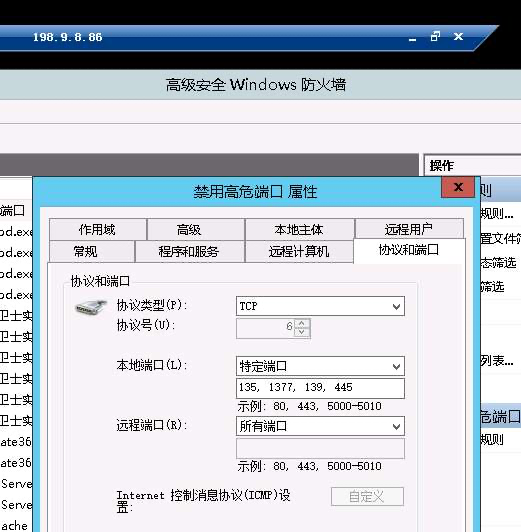Click the 自定义 ICMP button
The image size is (521, 532).
[x=367, y=496]
